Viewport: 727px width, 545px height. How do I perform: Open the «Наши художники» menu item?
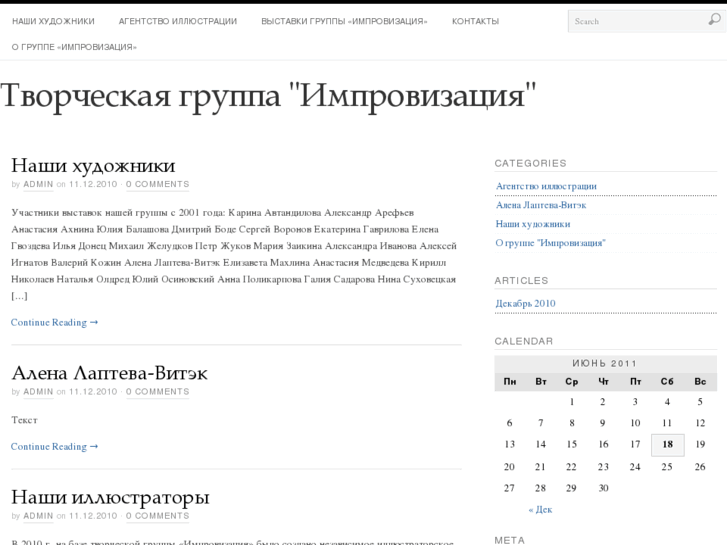53,21
